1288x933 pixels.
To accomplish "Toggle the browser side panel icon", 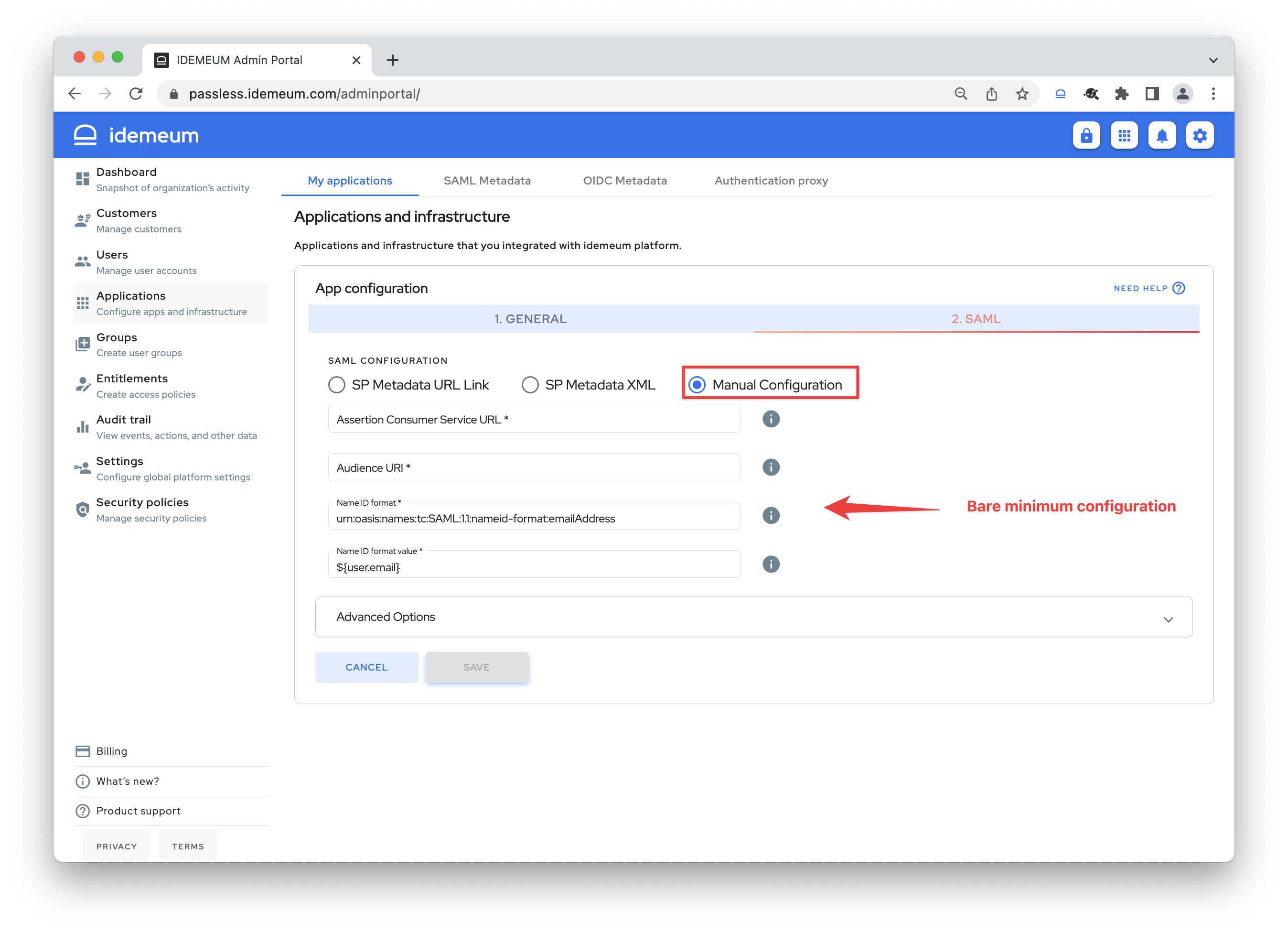I will click(1152, 94).
